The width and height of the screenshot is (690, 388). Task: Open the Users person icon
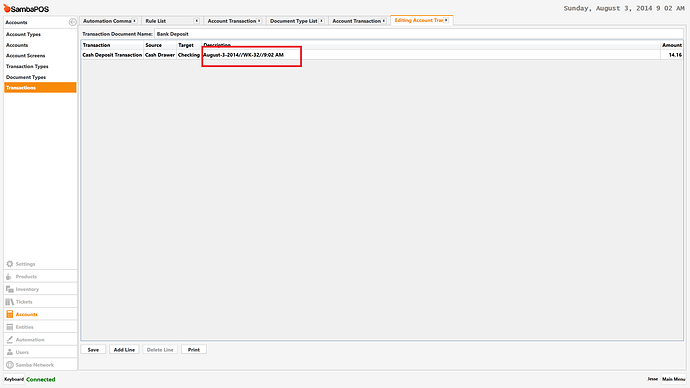click(x=10, y=352)
